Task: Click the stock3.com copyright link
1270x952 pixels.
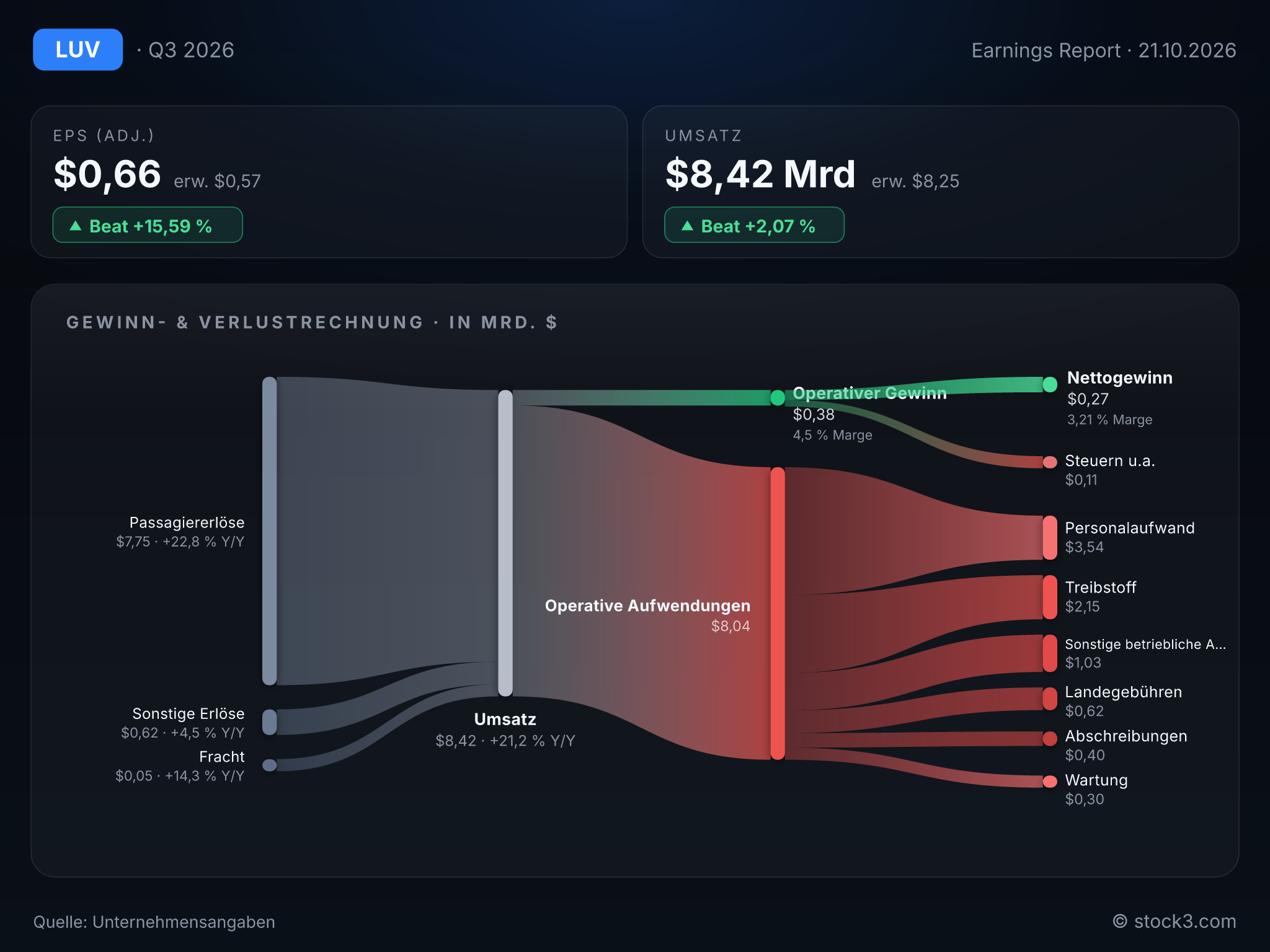Action: click(x=1174, y=922)
